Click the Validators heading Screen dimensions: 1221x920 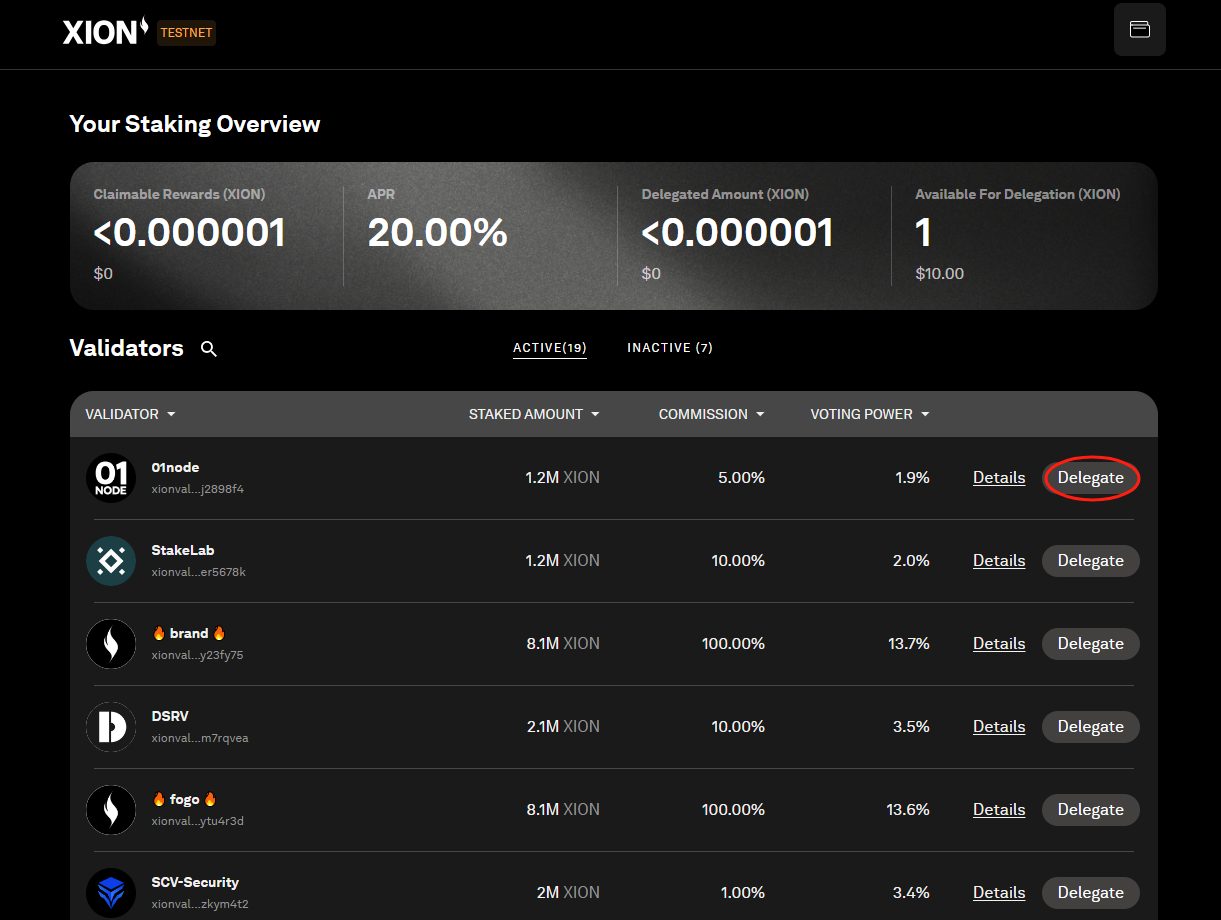click(127, 348)
